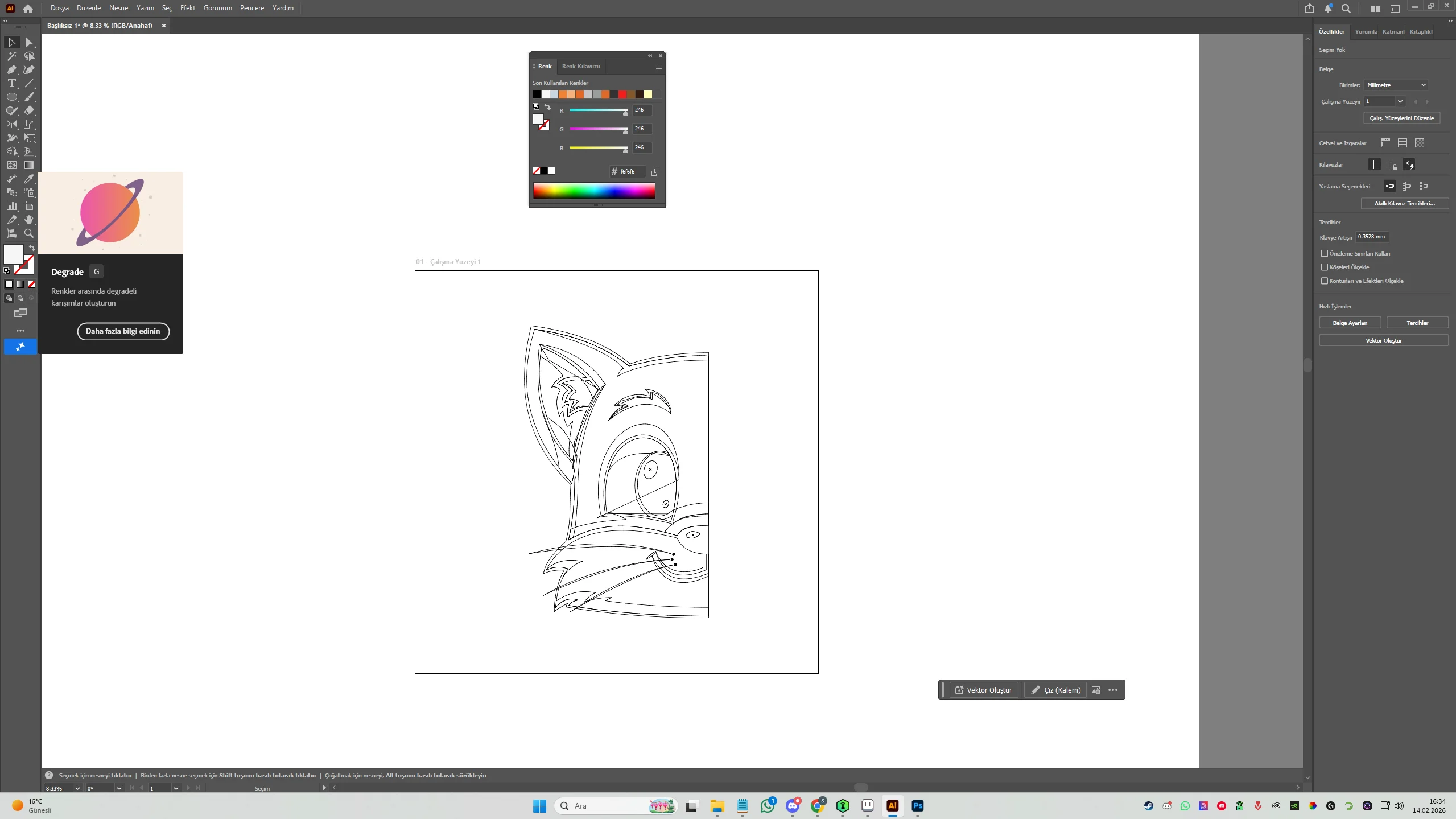The width and height of the screenshot is (1456, 819).
Task: Open the Nesne menu
Action: 118,8
